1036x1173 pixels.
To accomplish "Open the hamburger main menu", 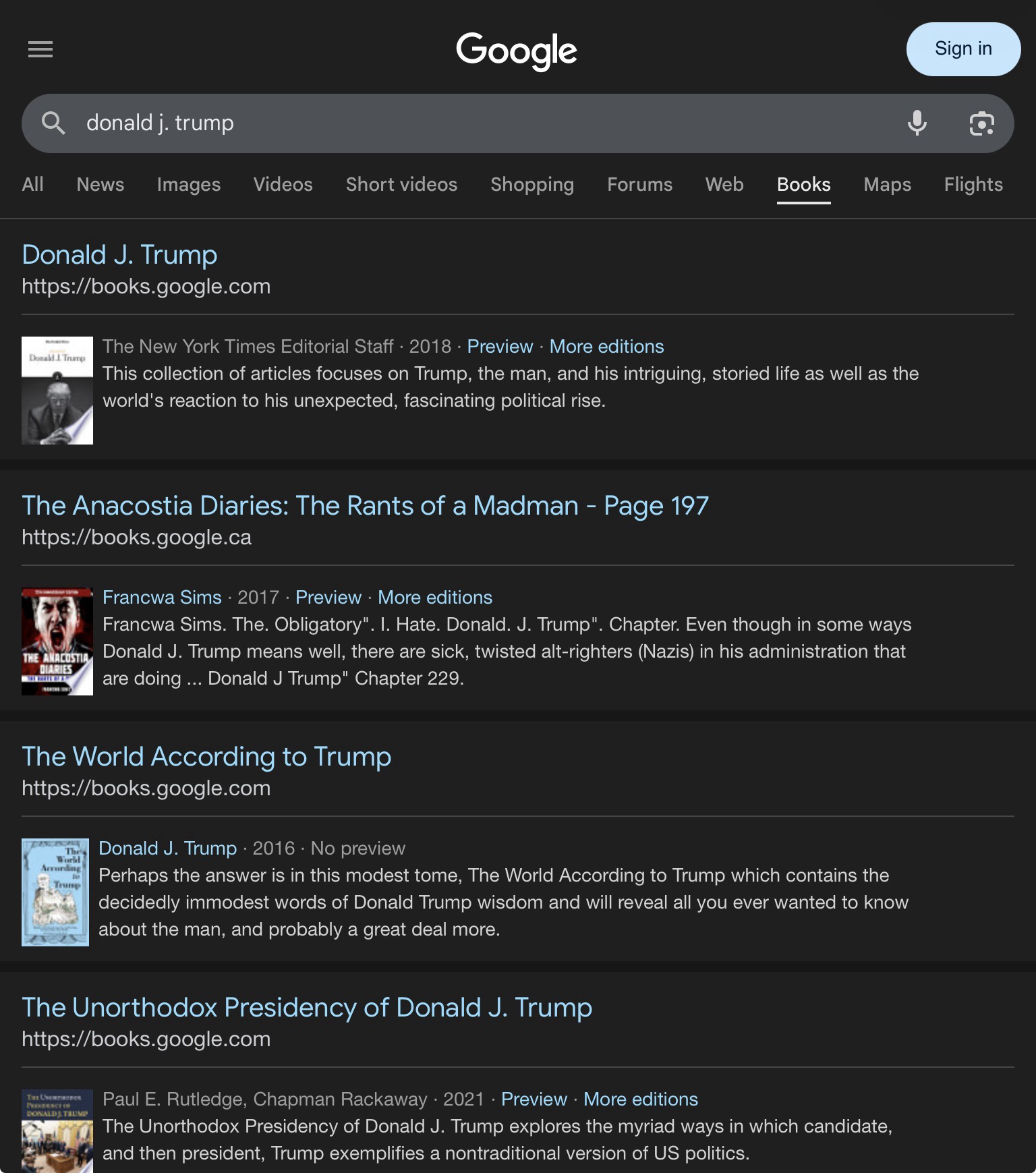I will point(40,49).
